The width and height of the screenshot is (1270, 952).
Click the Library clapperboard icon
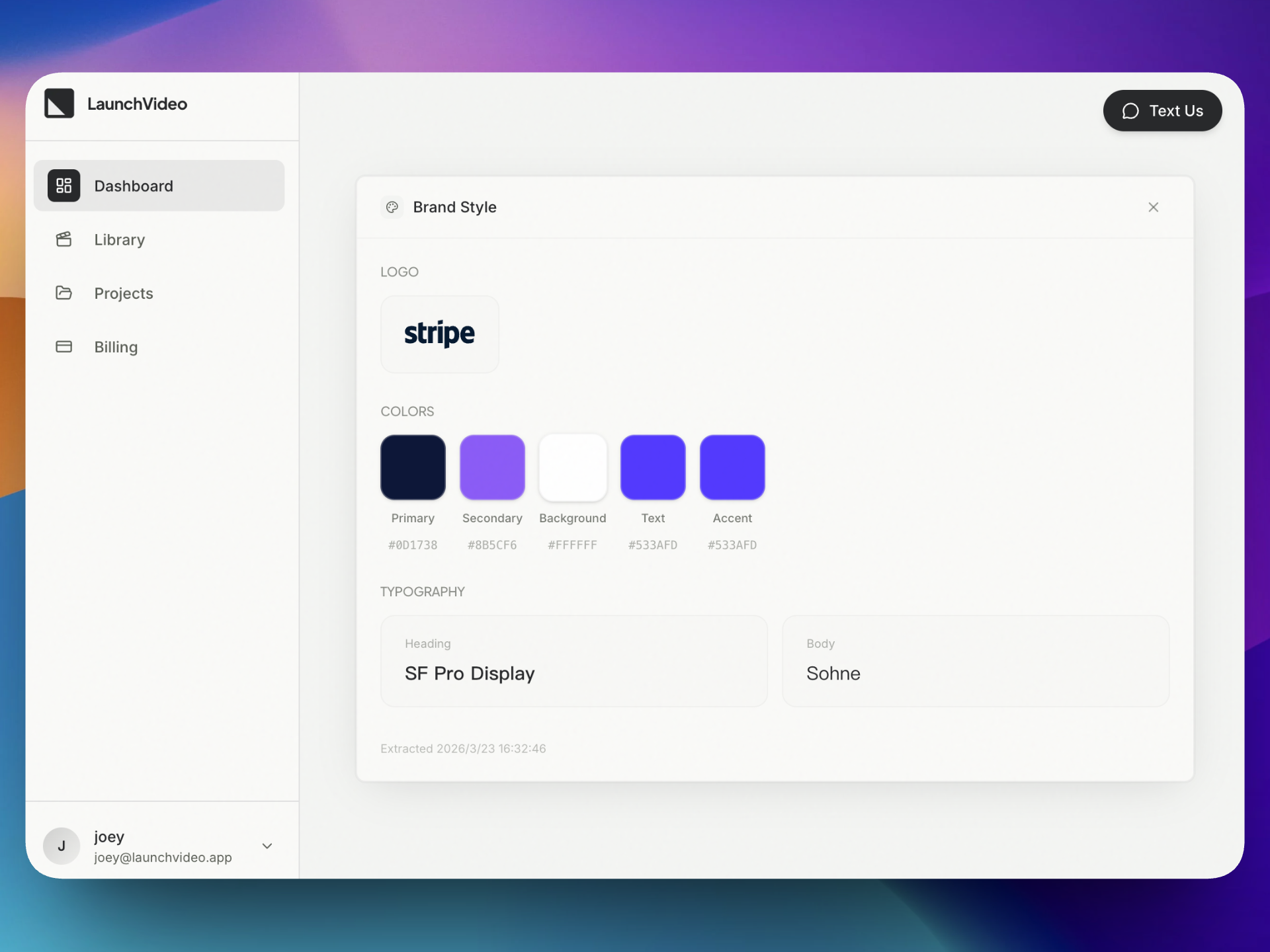tap(64, 239)
